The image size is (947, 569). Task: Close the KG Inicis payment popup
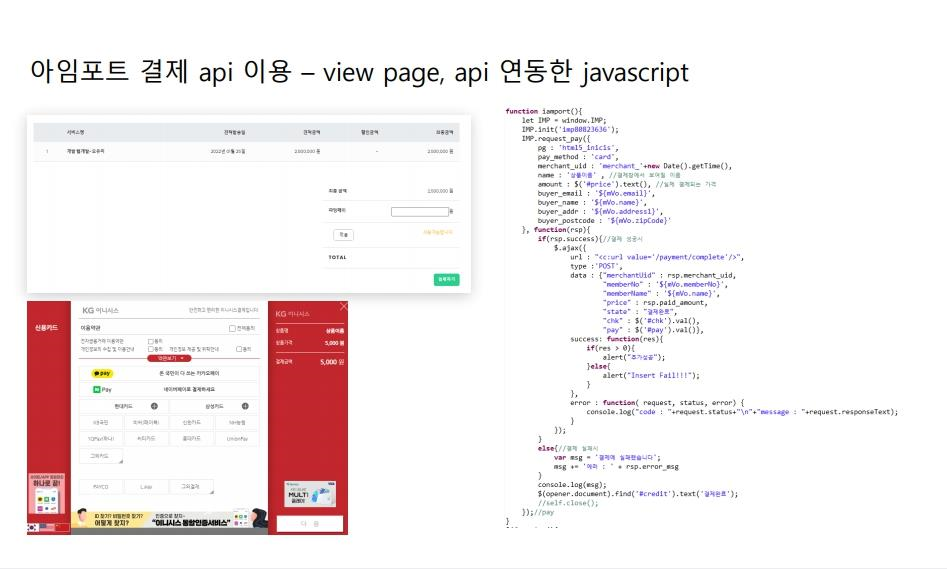[x=343, y=306]
